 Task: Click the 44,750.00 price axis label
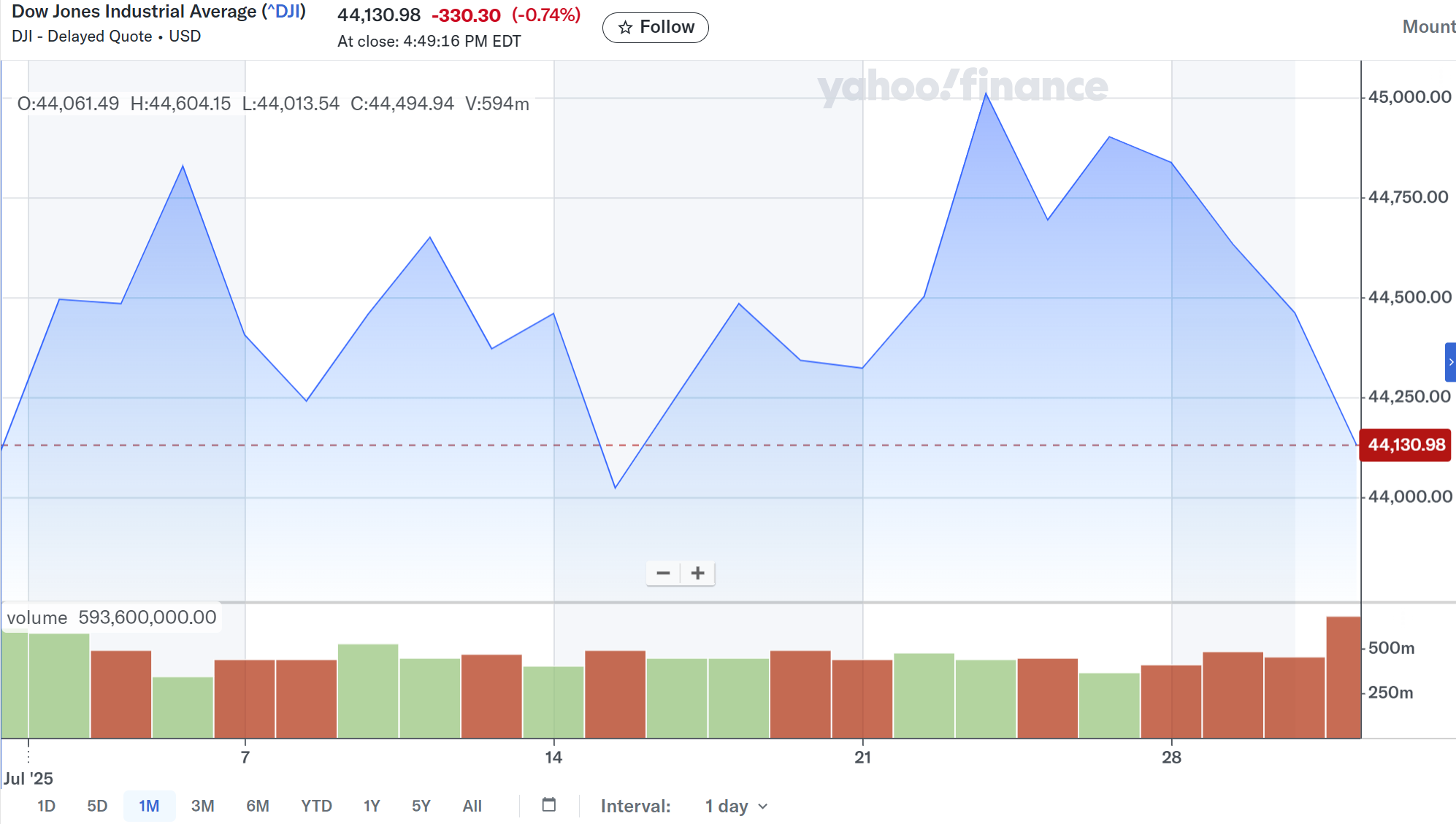click(x=1408, y=197)
